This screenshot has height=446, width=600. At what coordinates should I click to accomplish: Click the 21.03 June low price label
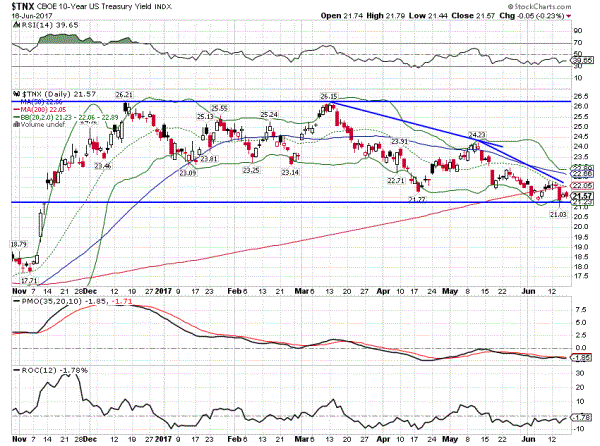click(x=559, y=213)
